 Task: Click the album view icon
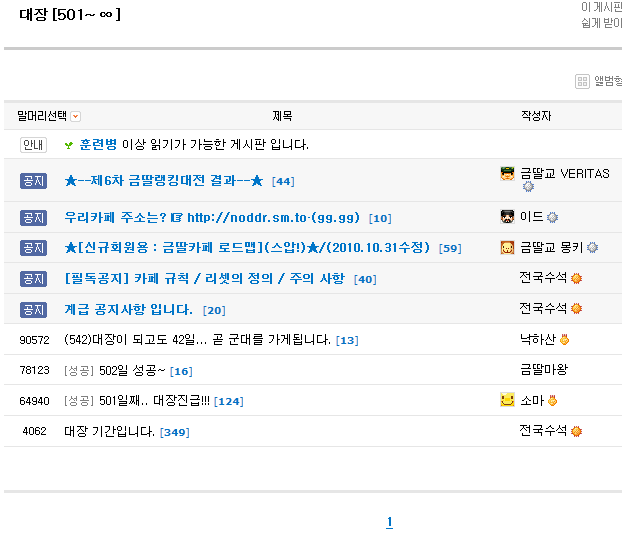click(x=582, y=82)
